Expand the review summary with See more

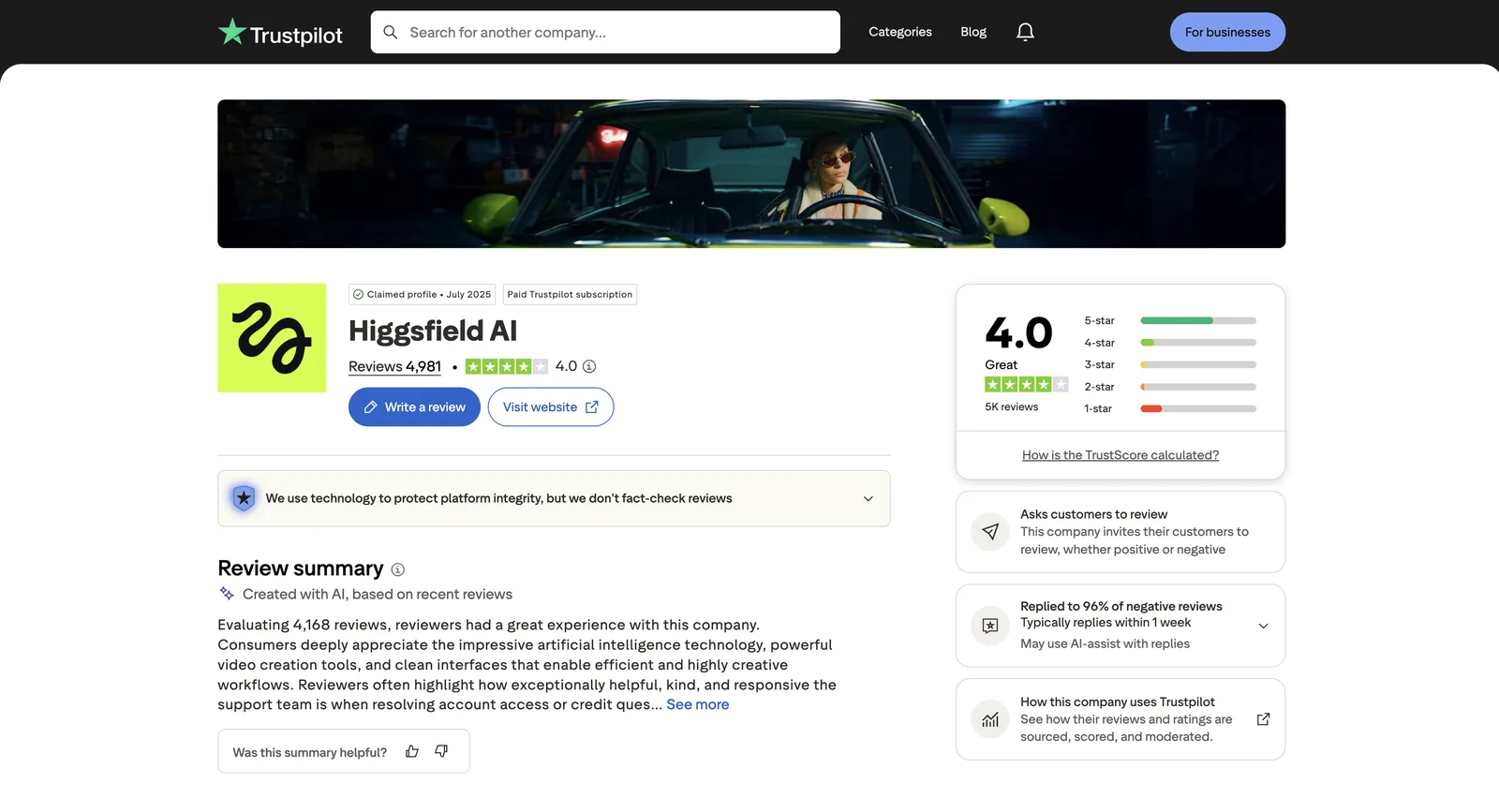tap(698, 704)
